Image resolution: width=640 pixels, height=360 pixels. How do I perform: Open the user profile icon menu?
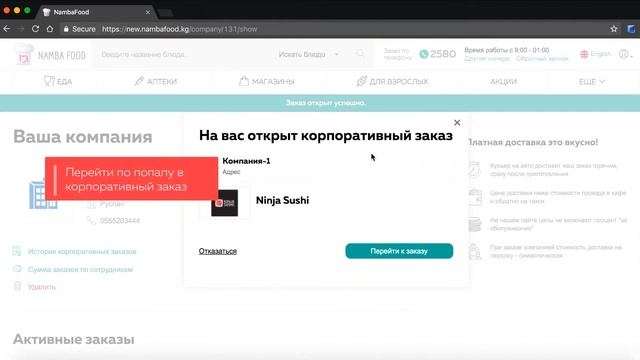pos(625,54)
